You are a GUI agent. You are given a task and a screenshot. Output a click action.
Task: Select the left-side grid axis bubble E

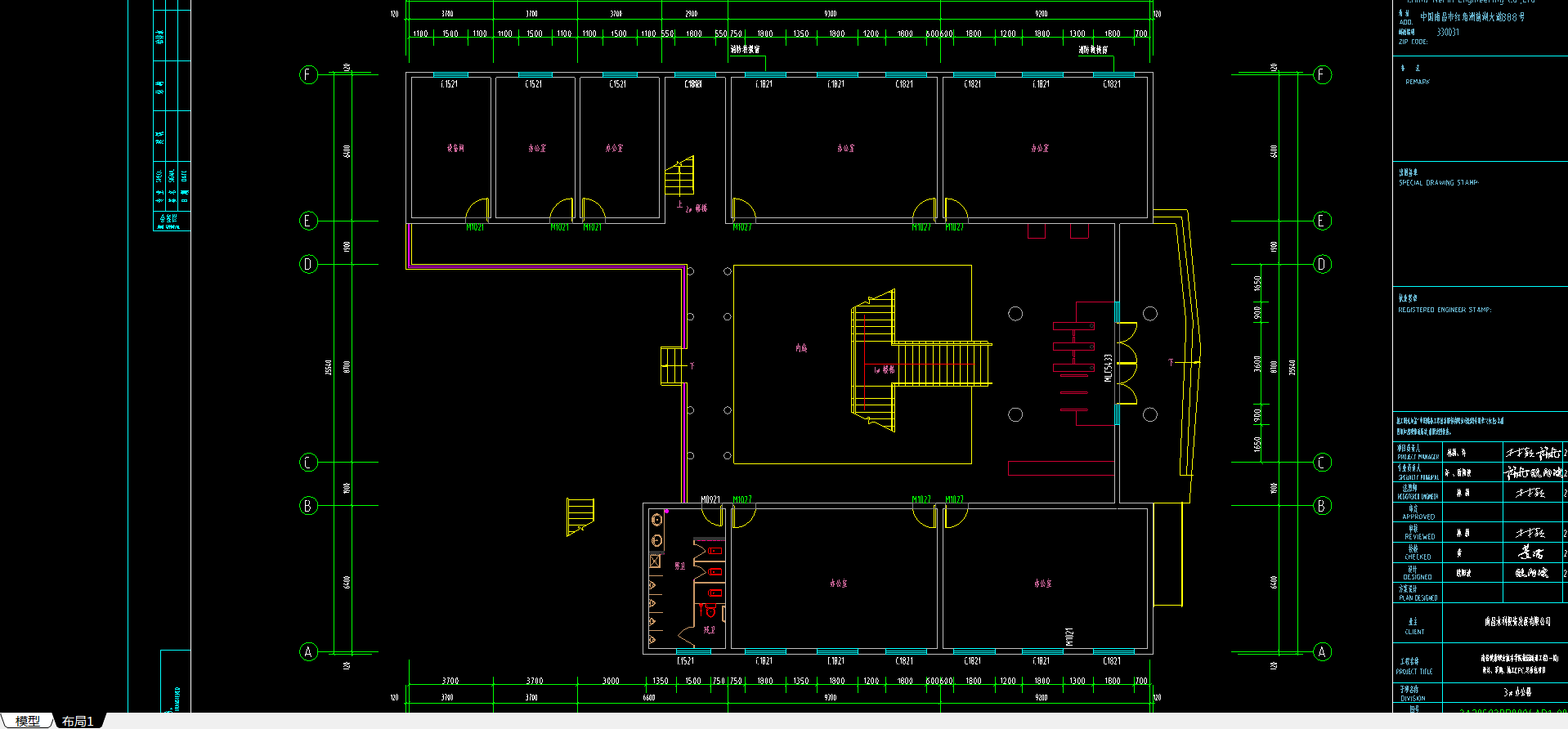[308, 221]
